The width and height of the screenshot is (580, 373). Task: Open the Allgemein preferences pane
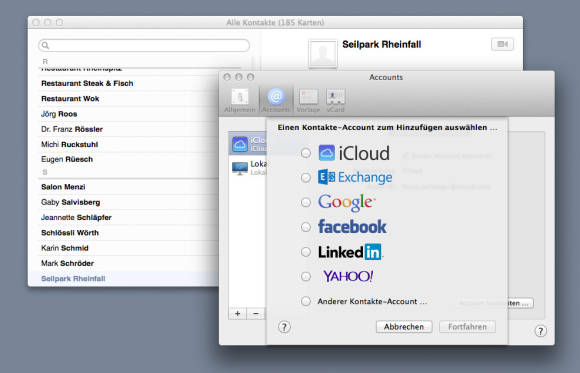pyautogui.click(x=240, y=100)
